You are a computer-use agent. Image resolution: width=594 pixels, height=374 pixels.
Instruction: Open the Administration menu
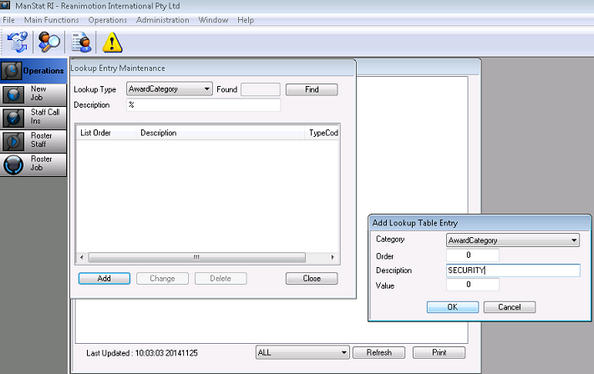(163, 20)
